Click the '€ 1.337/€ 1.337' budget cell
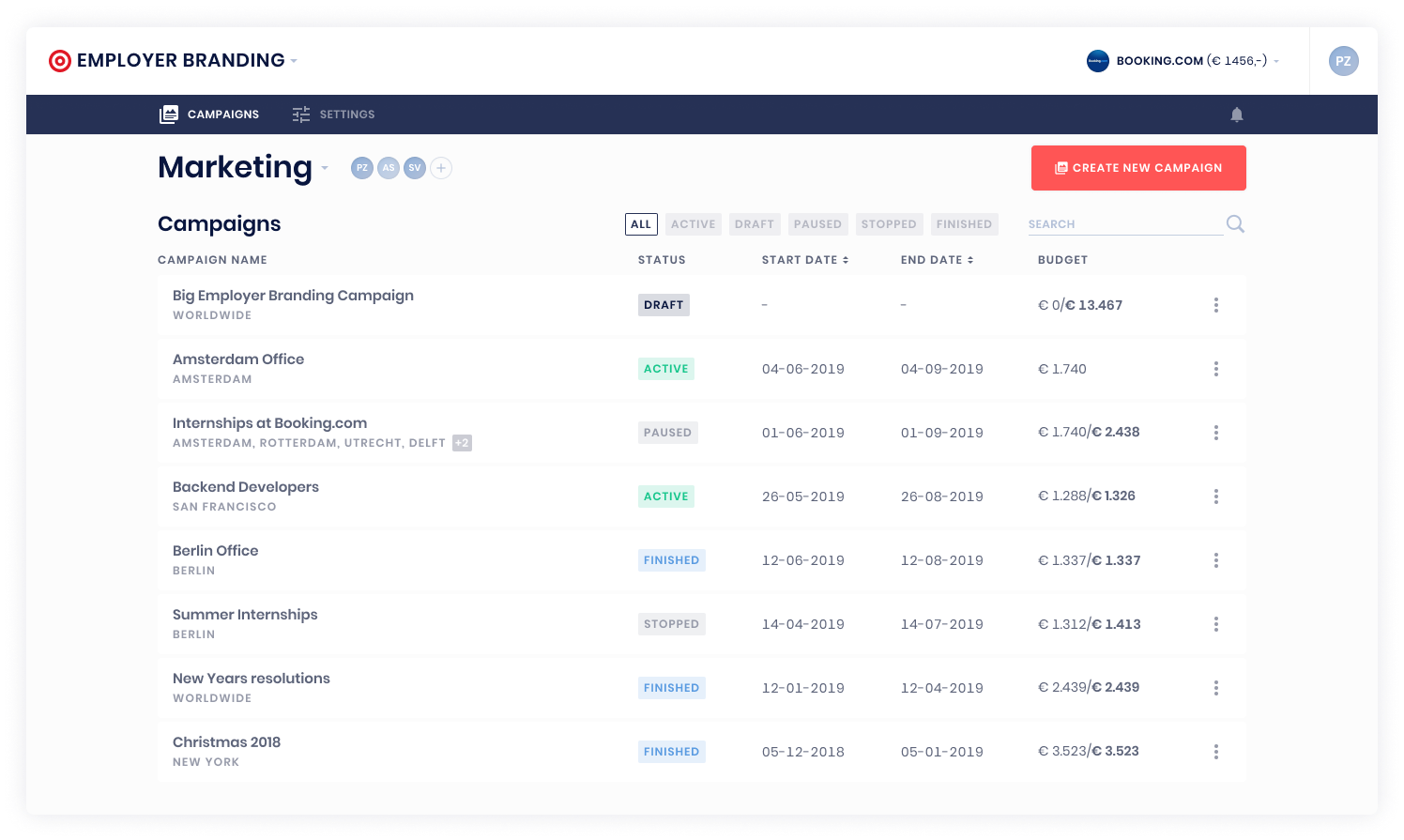 1089,560
